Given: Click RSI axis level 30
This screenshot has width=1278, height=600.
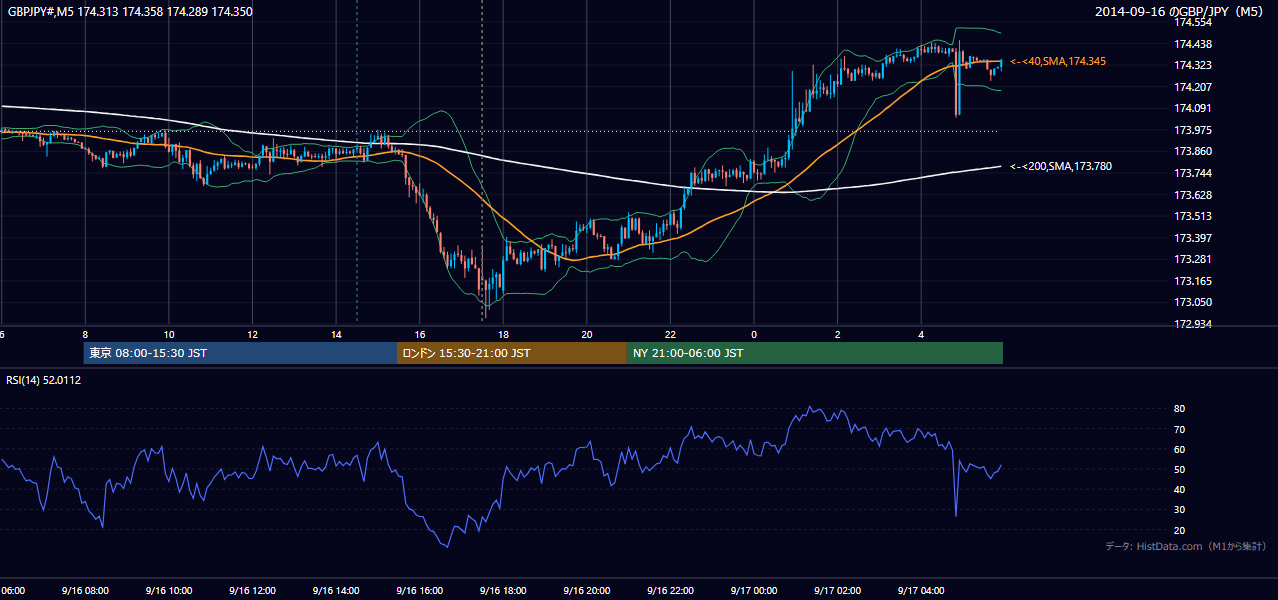Looking at the screenshot, I should (x=1179, y=510).
